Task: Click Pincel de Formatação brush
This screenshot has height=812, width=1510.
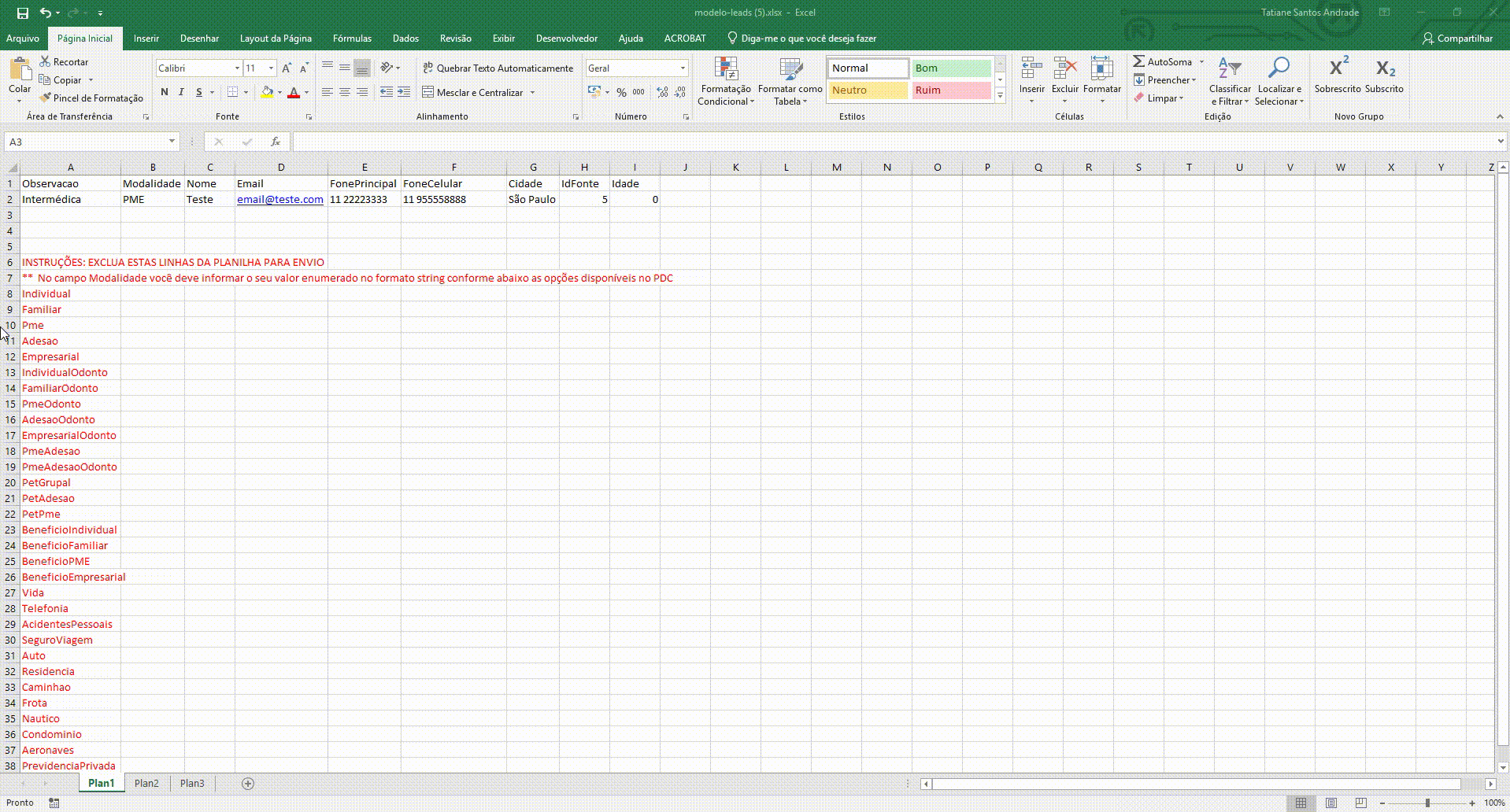Action: pyautogui.click(x=46, y=98)
